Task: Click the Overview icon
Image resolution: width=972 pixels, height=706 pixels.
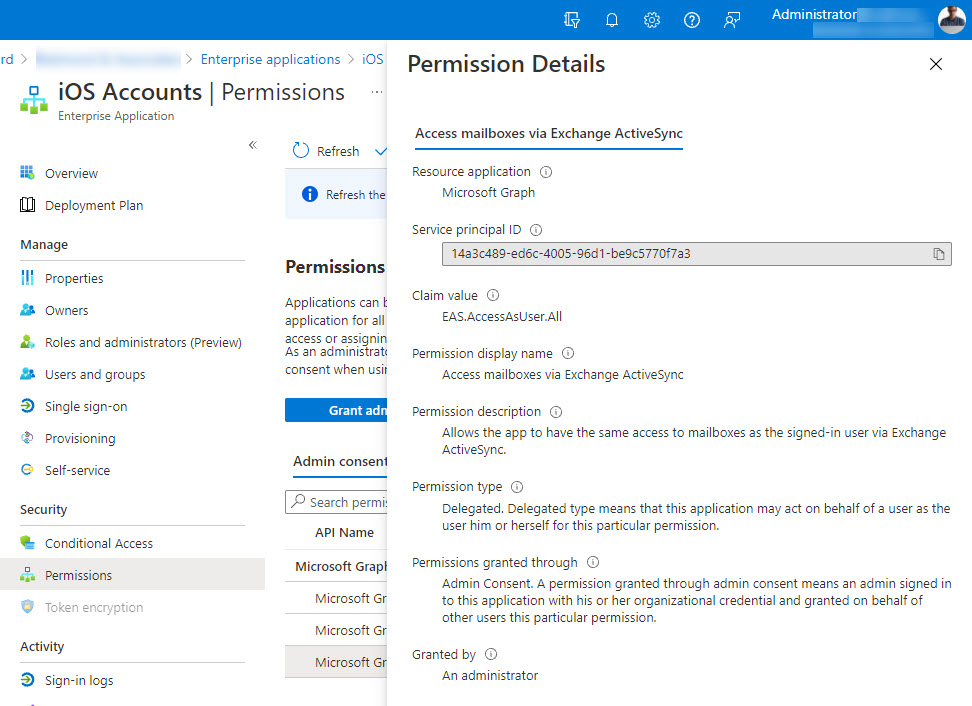Action: tap(27, 172)
